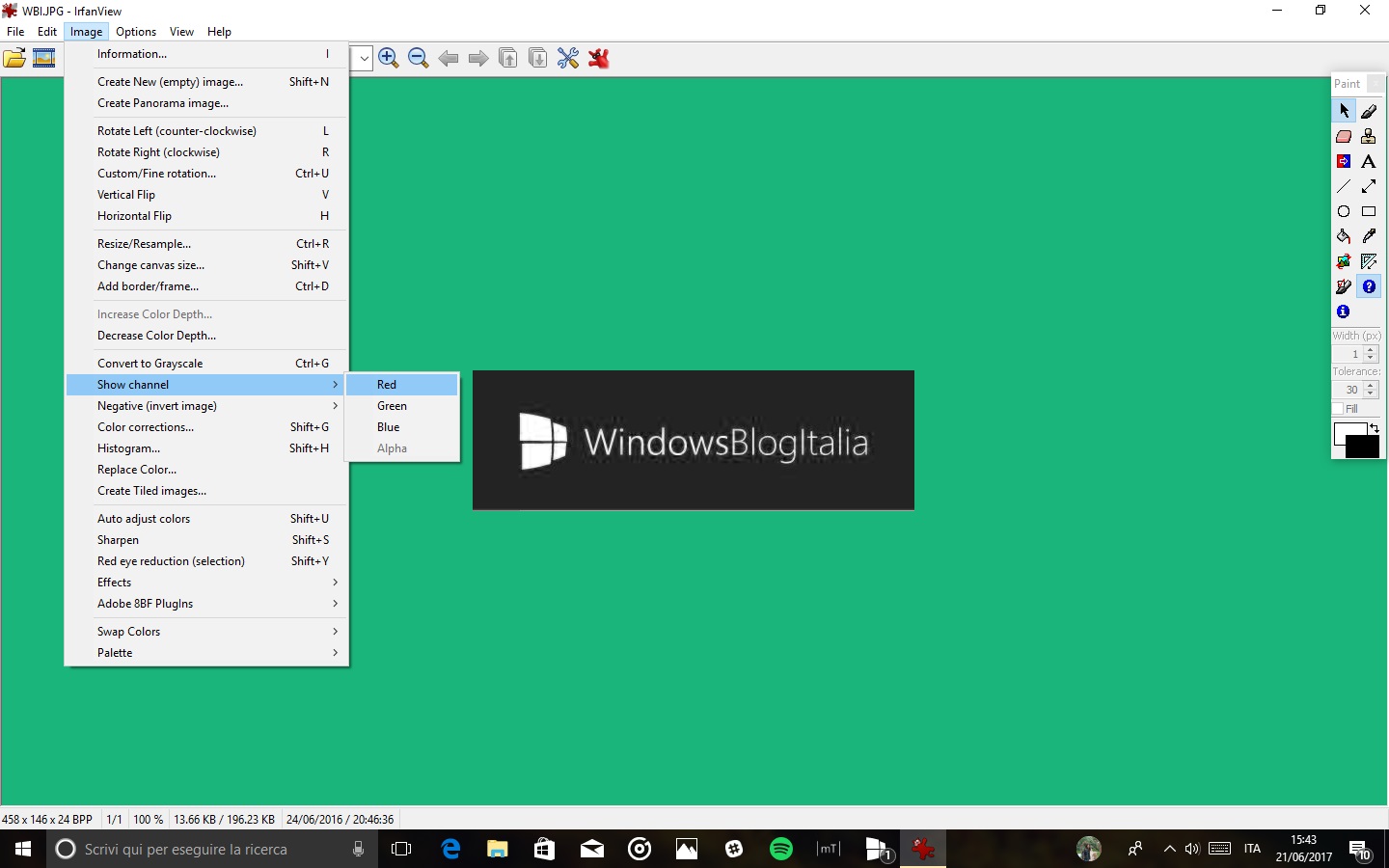This screenshot has width=1389, height=868.
Task: Select Convert to Grayscale
Action: coord(206,364)
